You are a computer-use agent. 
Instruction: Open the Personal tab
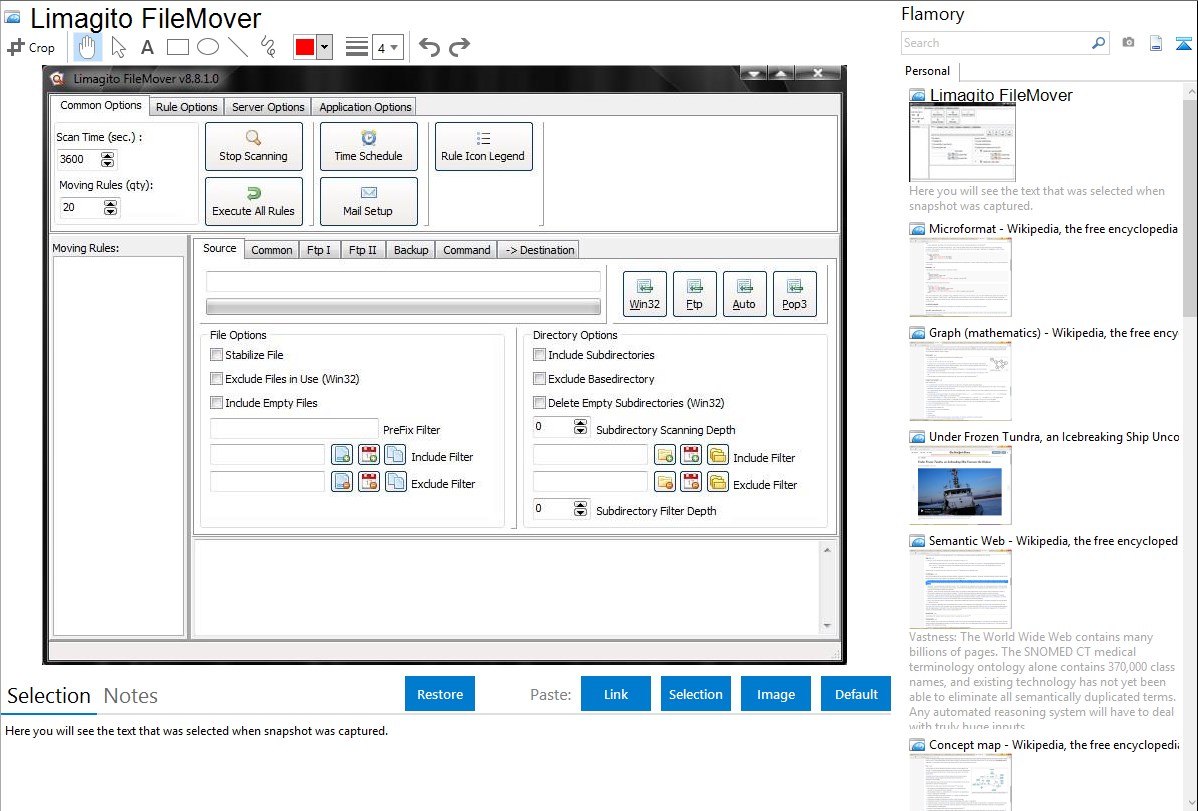click(928, 71)
